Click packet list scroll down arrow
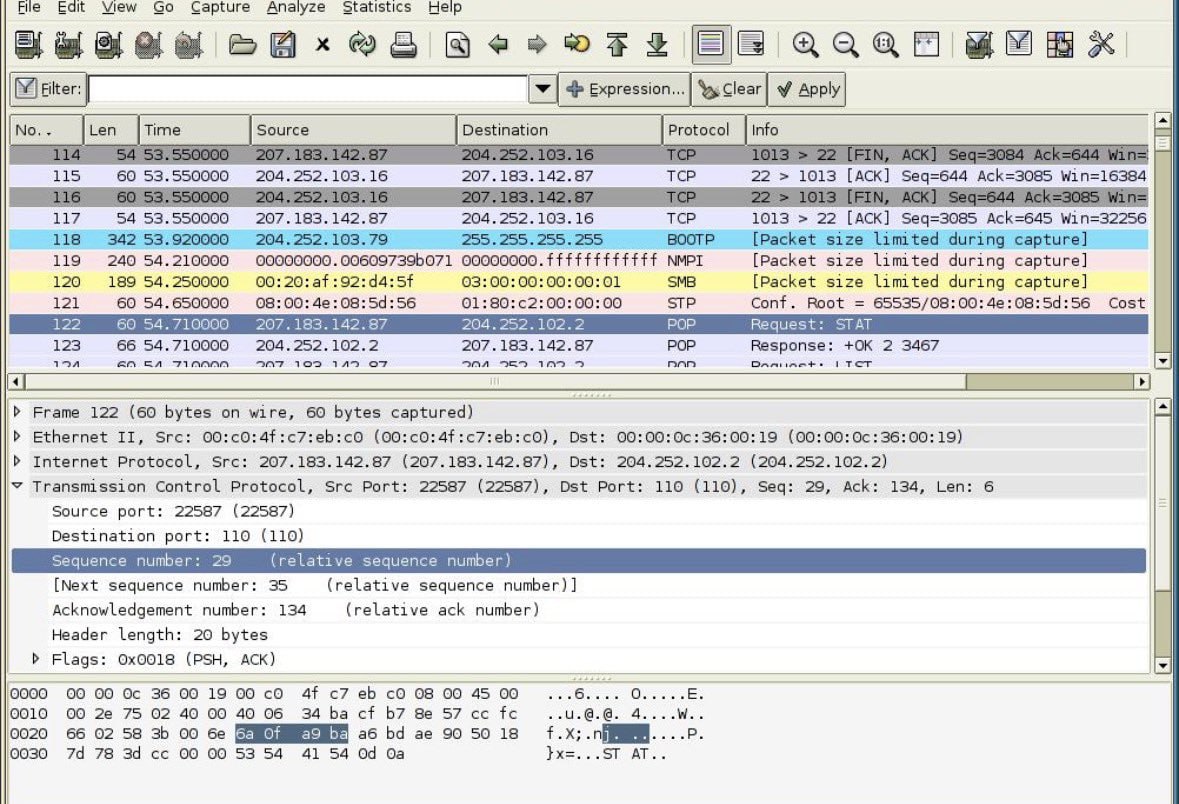This screenshot has width=1179, height=804. 1162,360
